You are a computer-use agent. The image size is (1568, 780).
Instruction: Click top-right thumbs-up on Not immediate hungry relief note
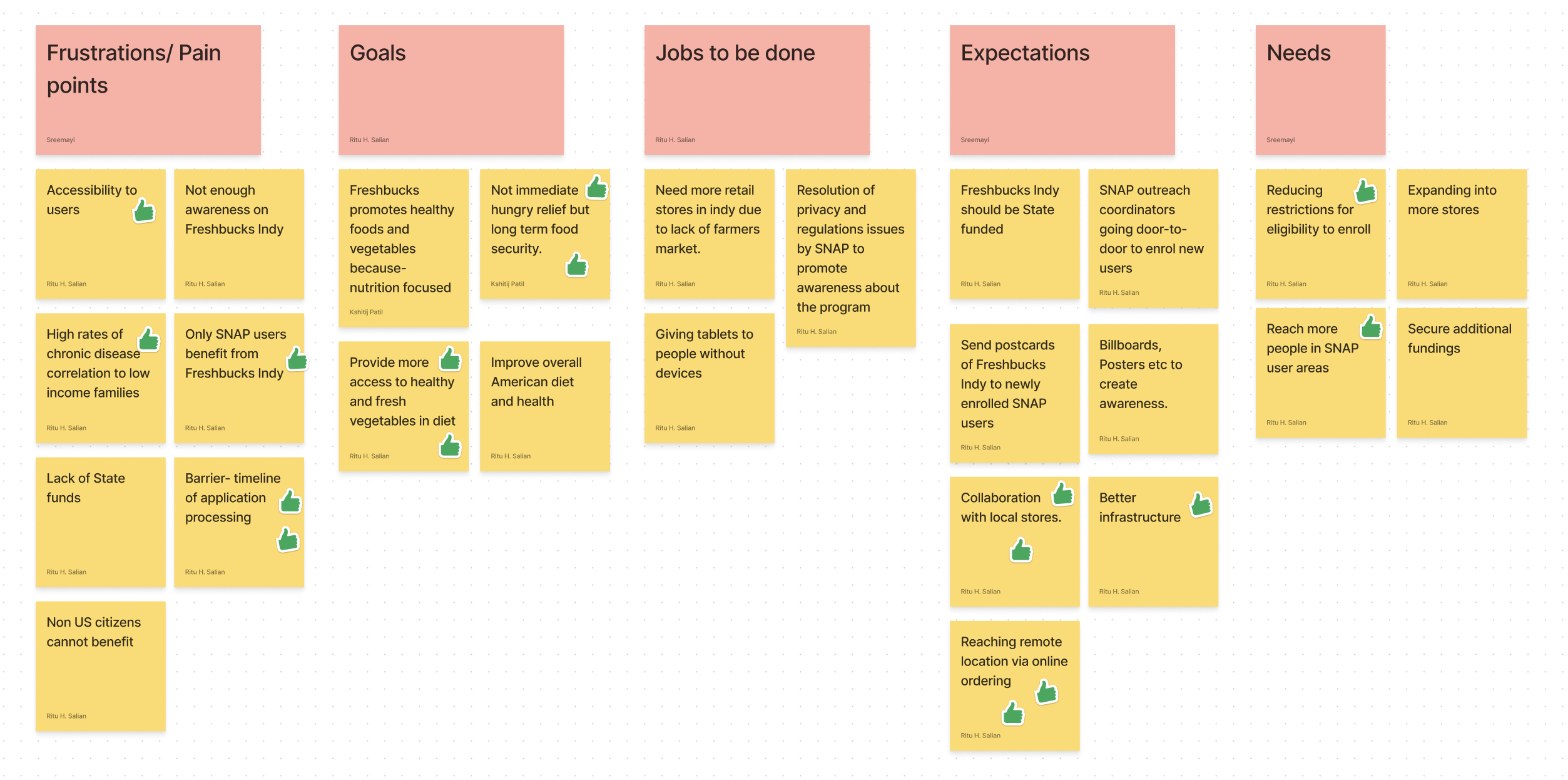(x=597, y=187)
